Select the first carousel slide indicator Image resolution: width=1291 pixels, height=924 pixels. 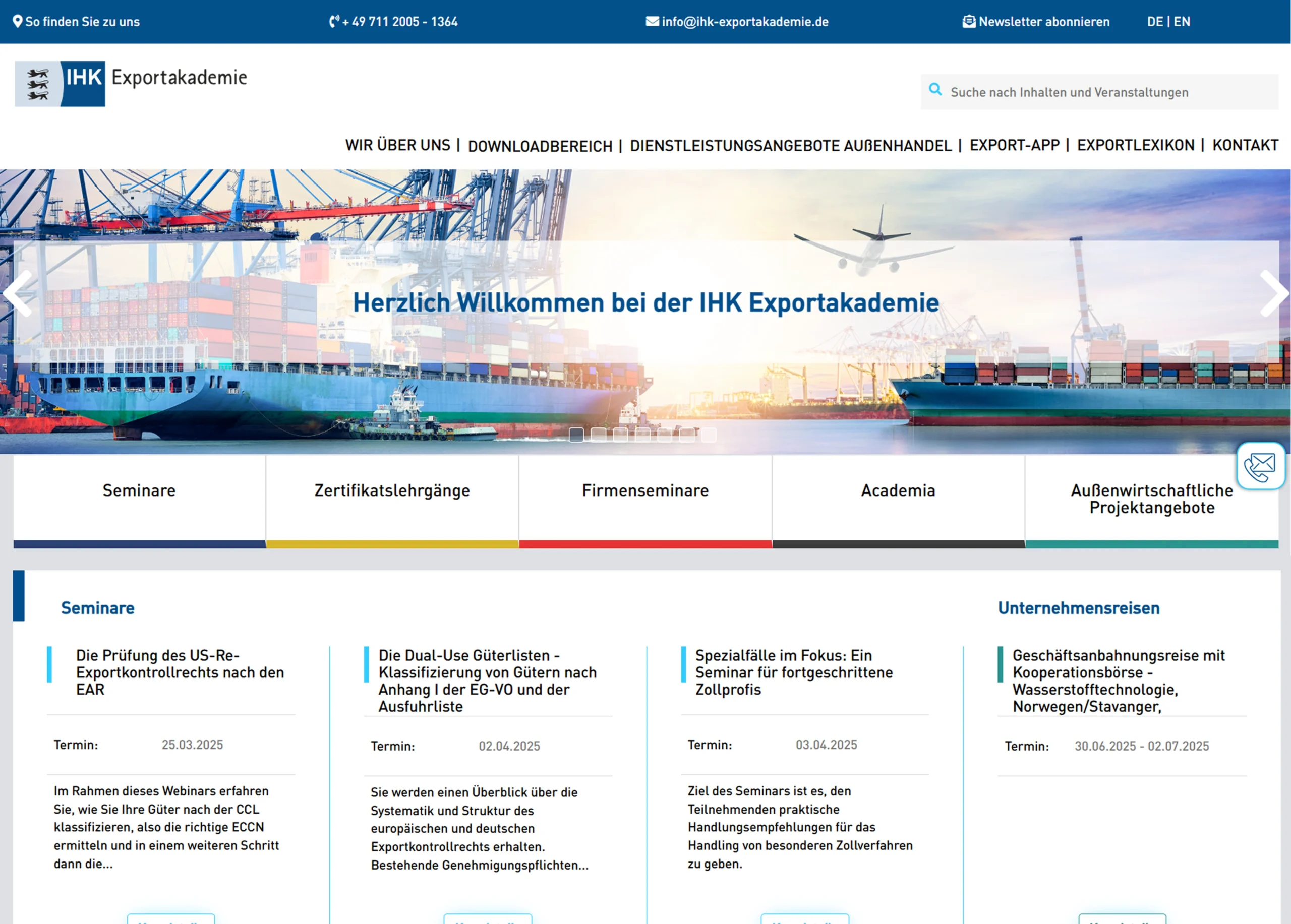point(576,435)
